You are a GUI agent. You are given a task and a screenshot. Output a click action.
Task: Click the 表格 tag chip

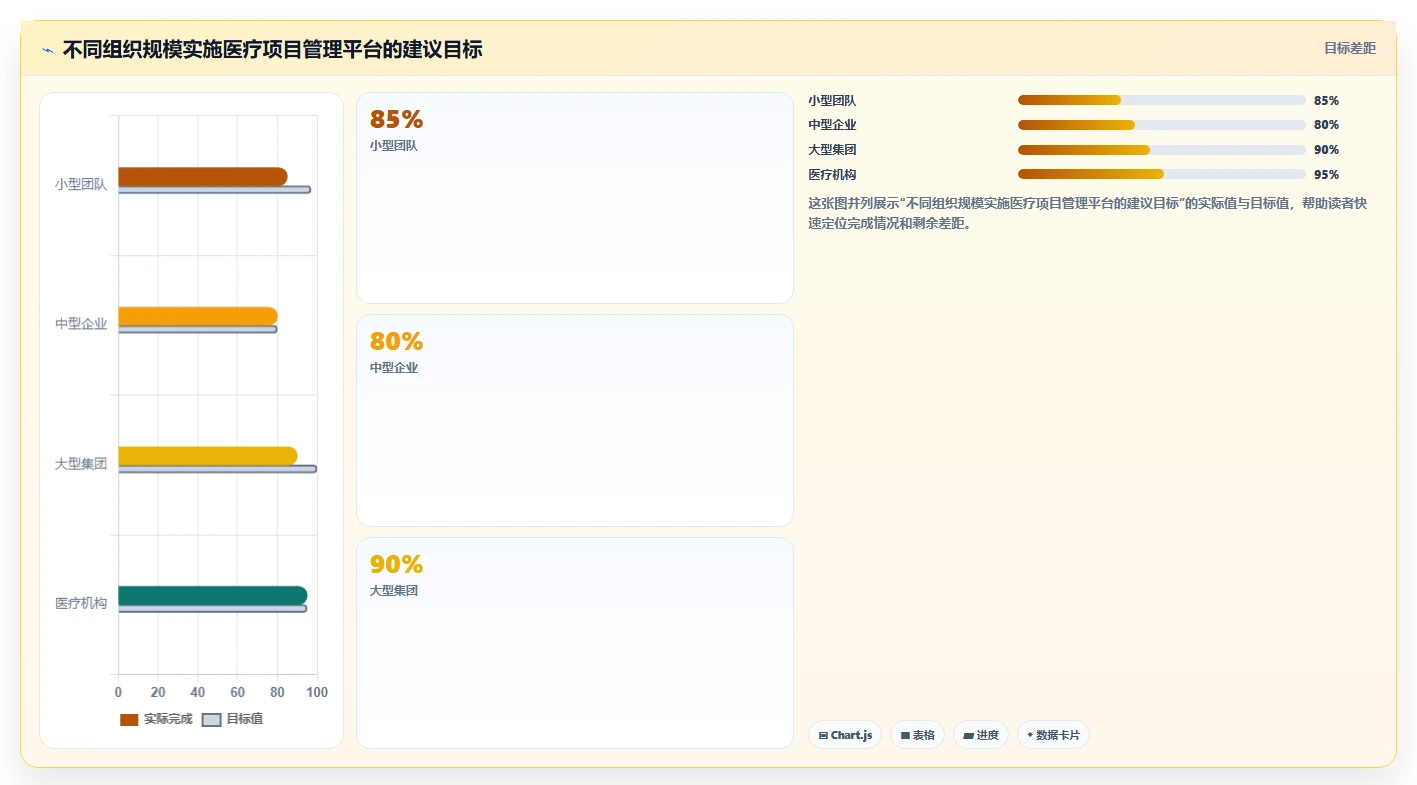point(917,735)
